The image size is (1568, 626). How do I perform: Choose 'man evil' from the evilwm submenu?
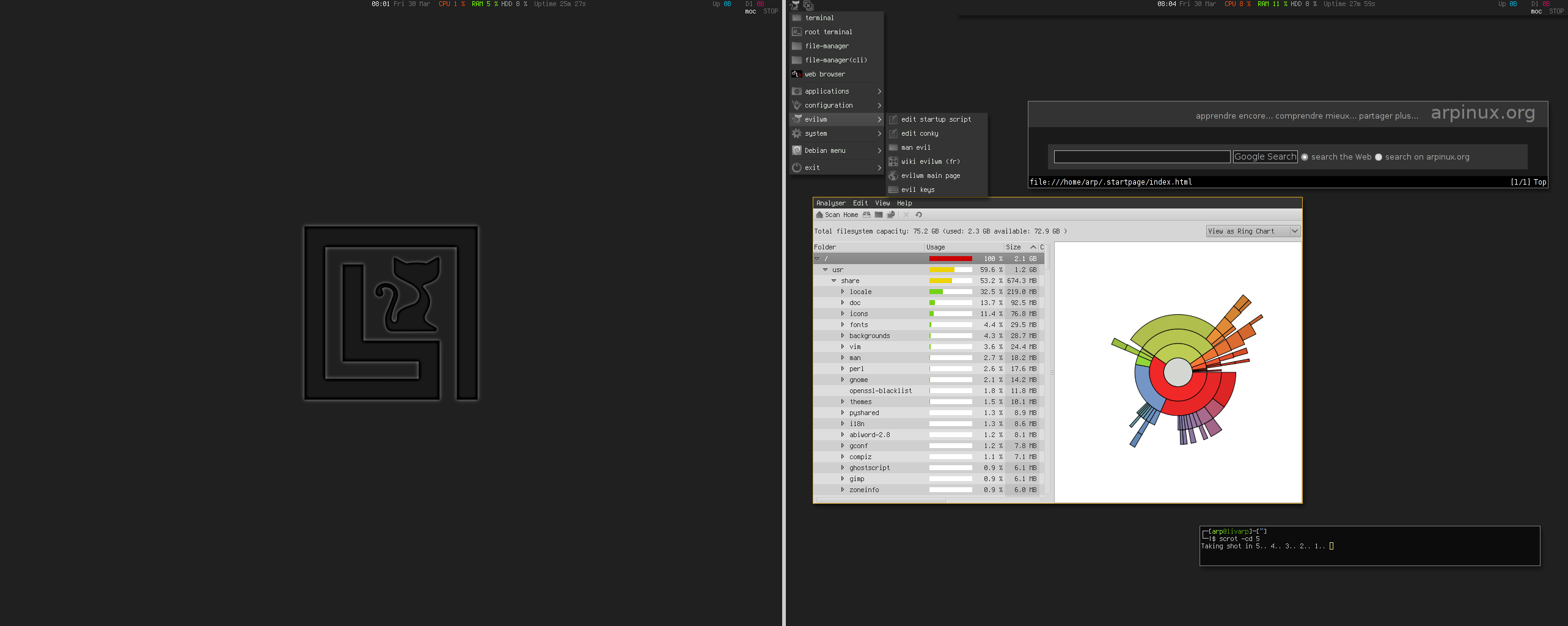(937, 147)
